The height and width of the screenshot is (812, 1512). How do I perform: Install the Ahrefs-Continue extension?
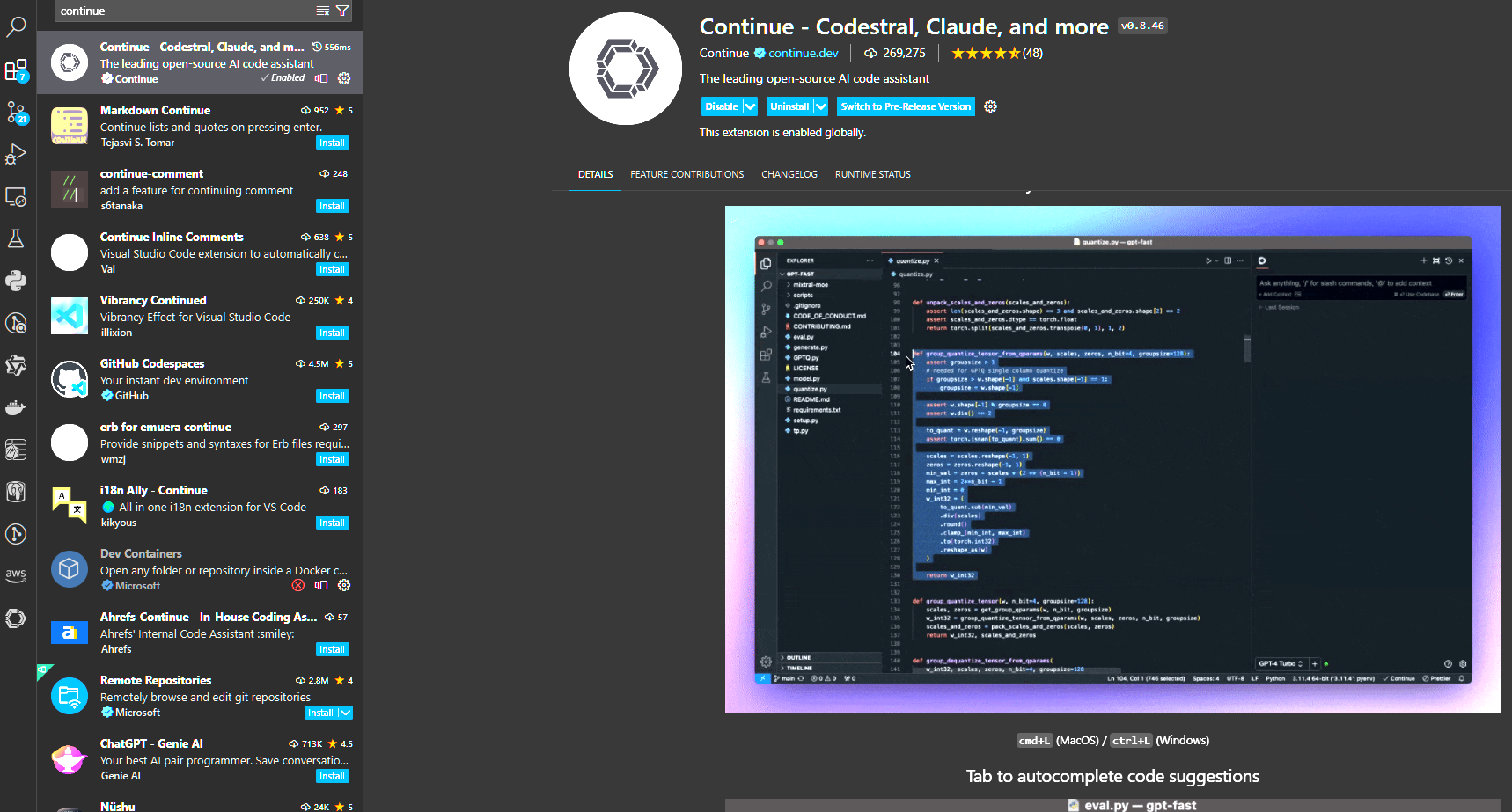tap(333, 649)
